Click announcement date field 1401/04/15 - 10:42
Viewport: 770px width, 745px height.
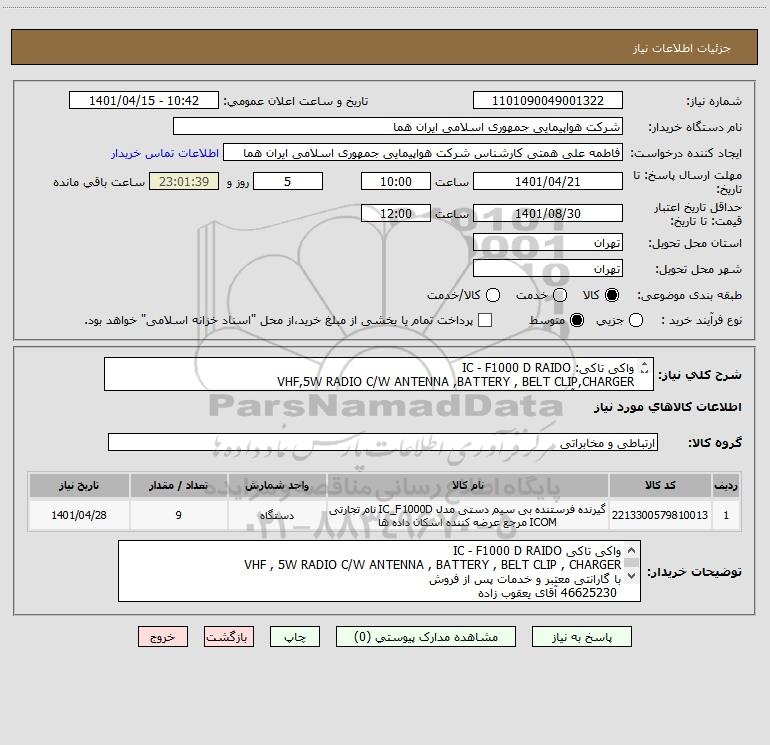point(144,101)
